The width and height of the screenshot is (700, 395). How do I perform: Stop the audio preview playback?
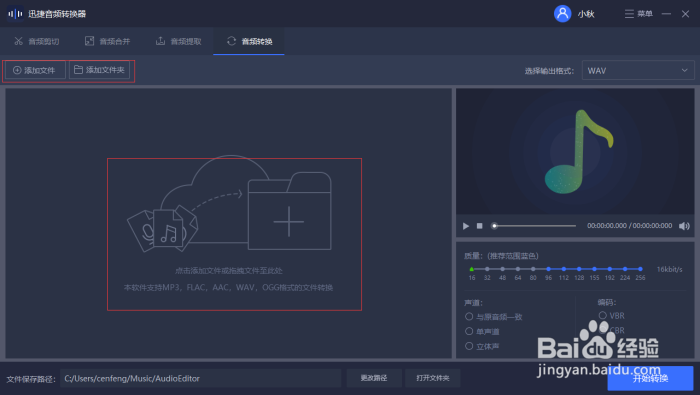click(x=479, y=226)
